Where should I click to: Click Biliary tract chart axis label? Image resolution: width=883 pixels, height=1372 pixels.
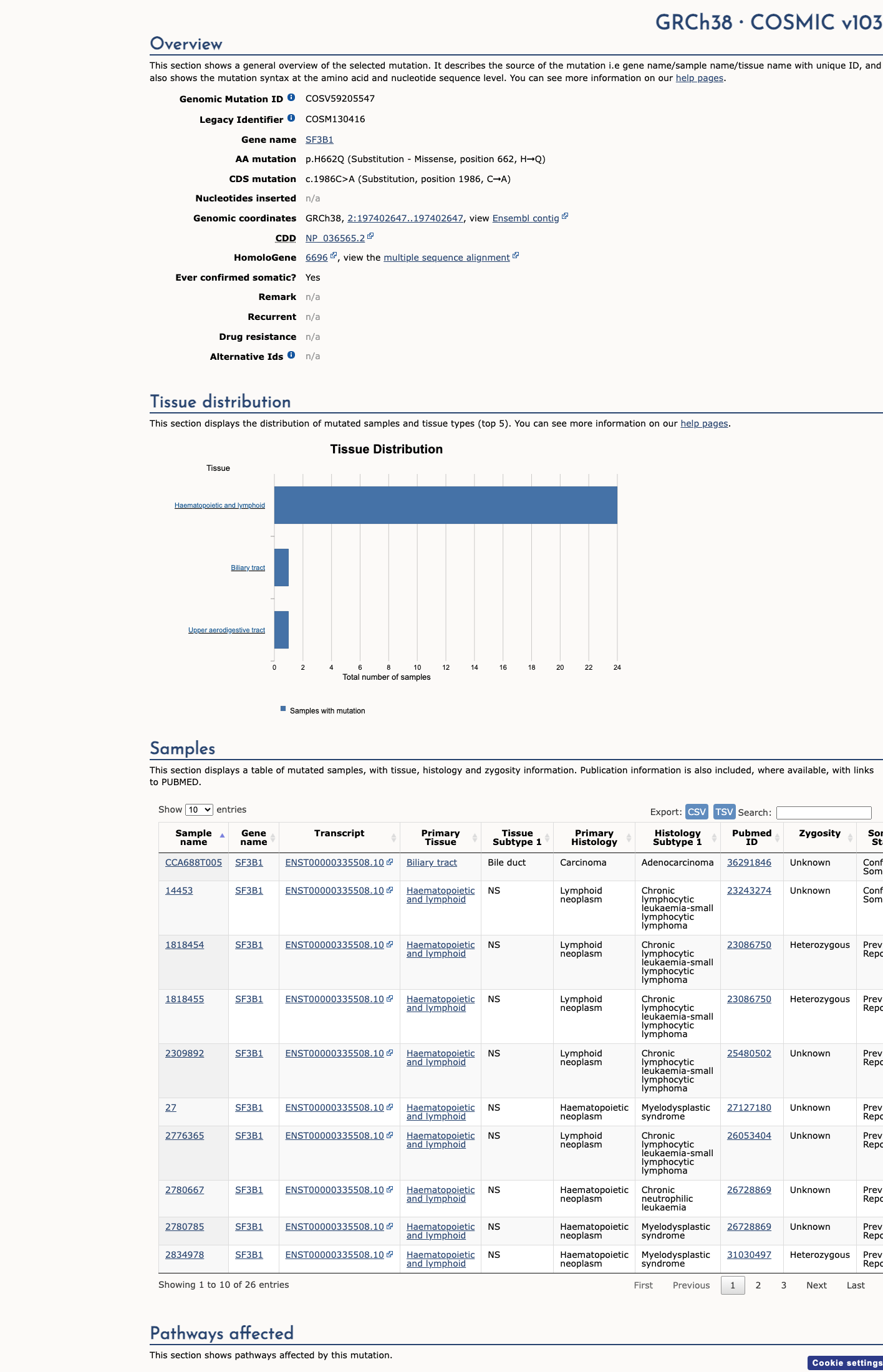pyautogui.click(x=248, y=568)
